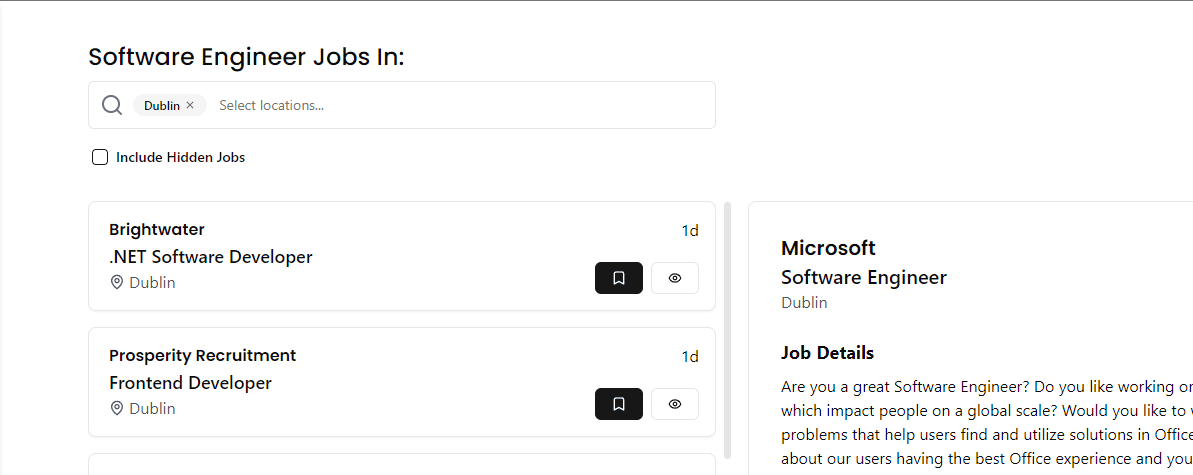
Task: Bookmark the Brightwater .NET Software Developer job
Action: click(618, 278)
